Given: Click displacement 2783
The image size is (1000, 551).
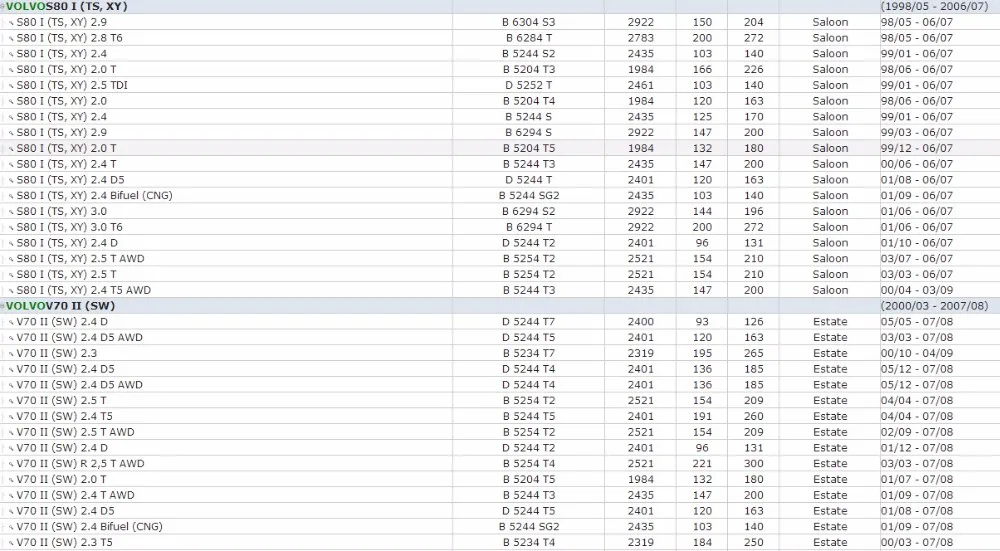Looking at the screenshot, I should (640, 38).
